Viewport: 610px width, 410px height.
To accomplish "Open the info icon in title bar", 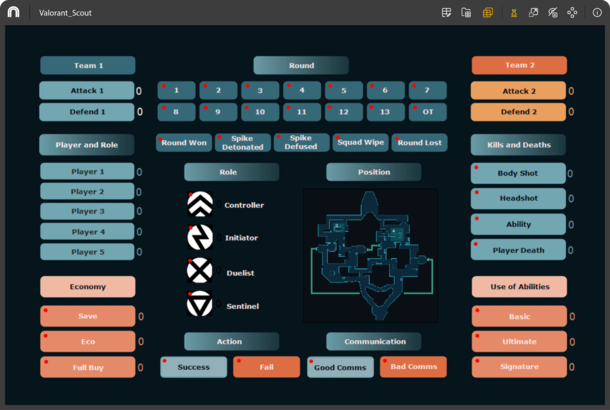I will (x=597, y=12).
